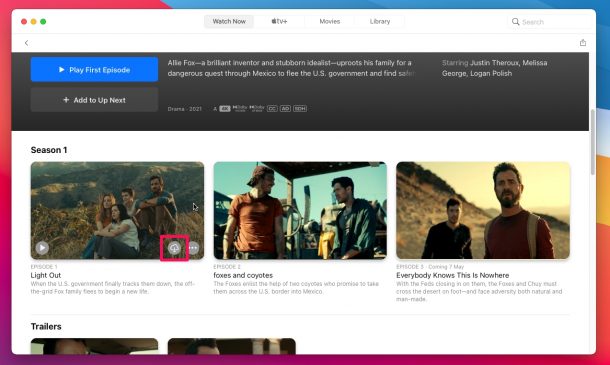610x365 pixels.
Task: Open the share menu icon
Action: [x=582, y=42]
